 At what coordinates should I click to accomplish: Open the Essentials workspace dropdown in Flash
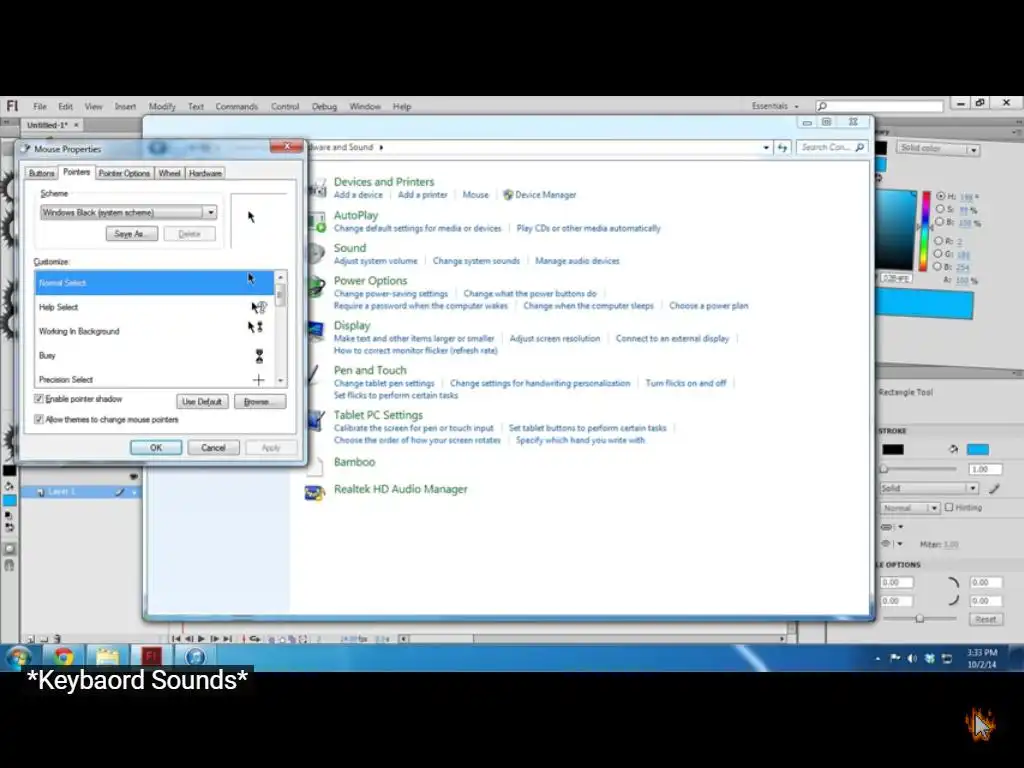[x=775, y=106]
